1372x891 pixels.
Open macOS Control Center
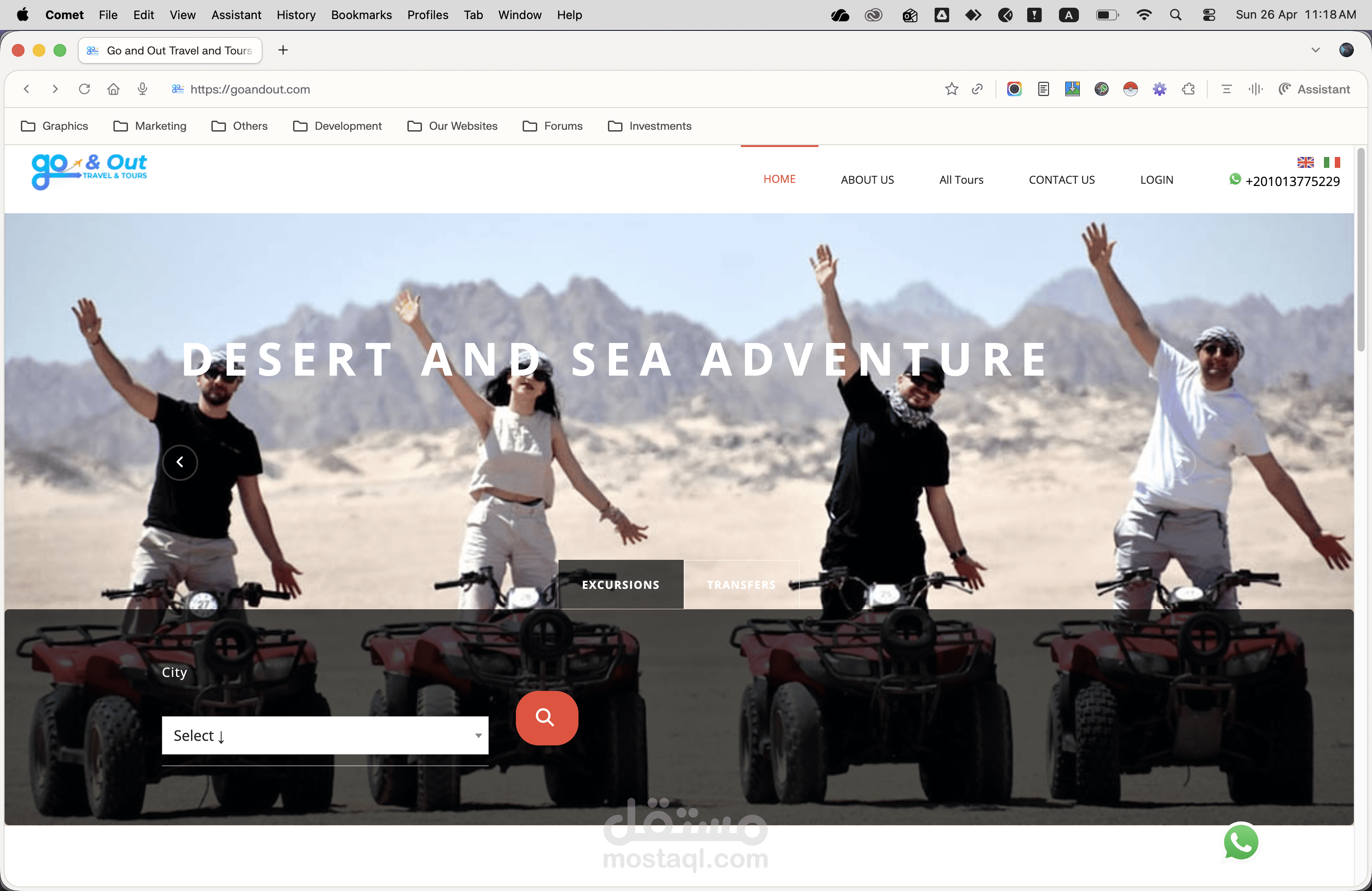[1209, 15]
